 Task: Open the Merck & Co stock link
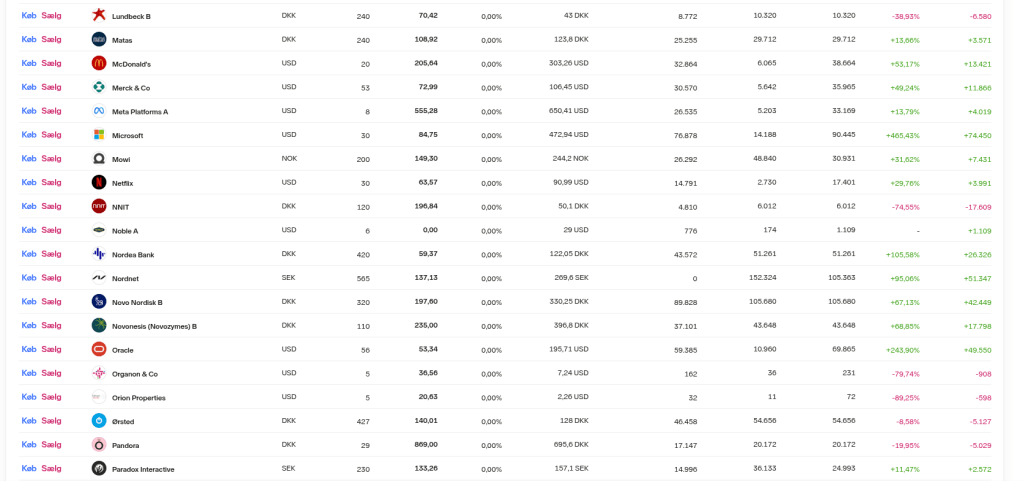coord(131,88)
